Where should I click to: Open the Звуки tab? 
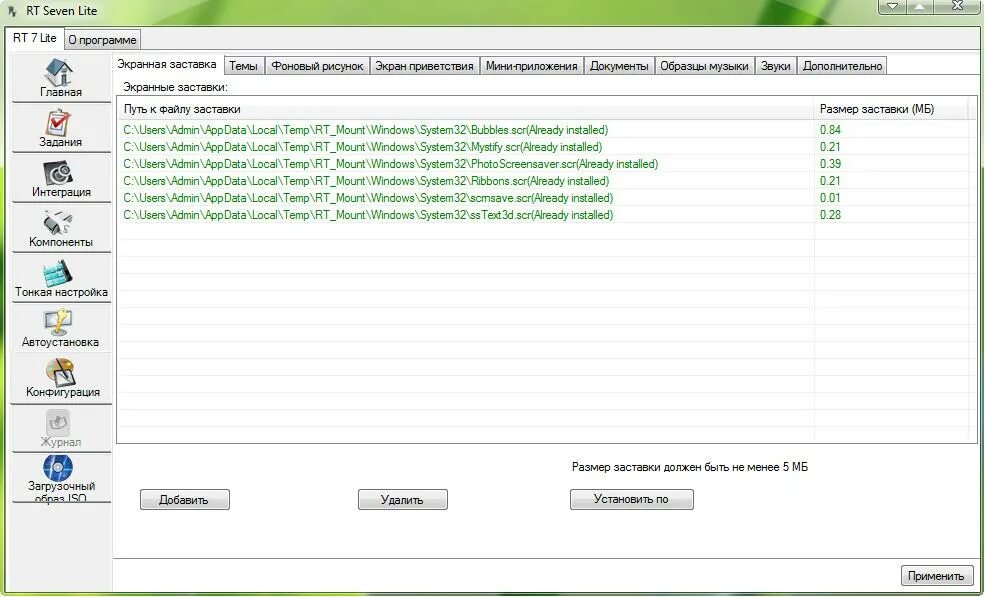(x=776, y=66)
